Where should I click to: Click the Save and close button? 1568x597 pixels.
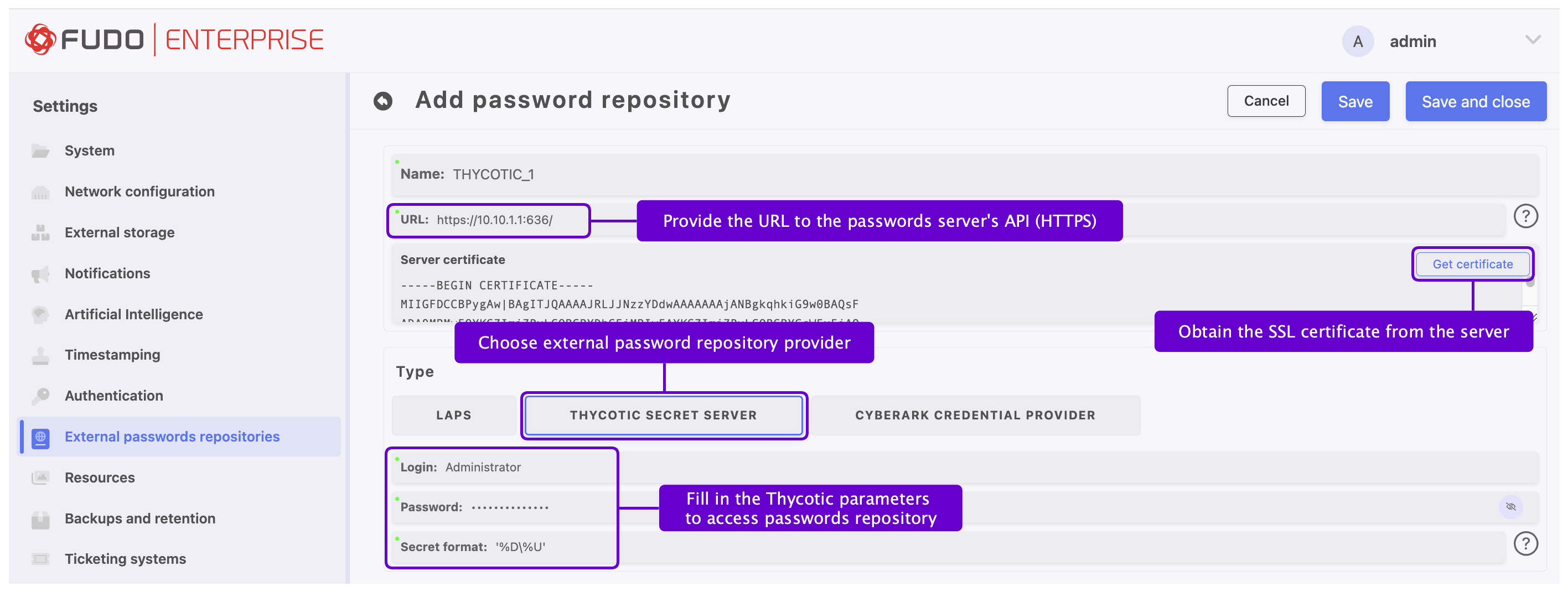(1475, 102)
